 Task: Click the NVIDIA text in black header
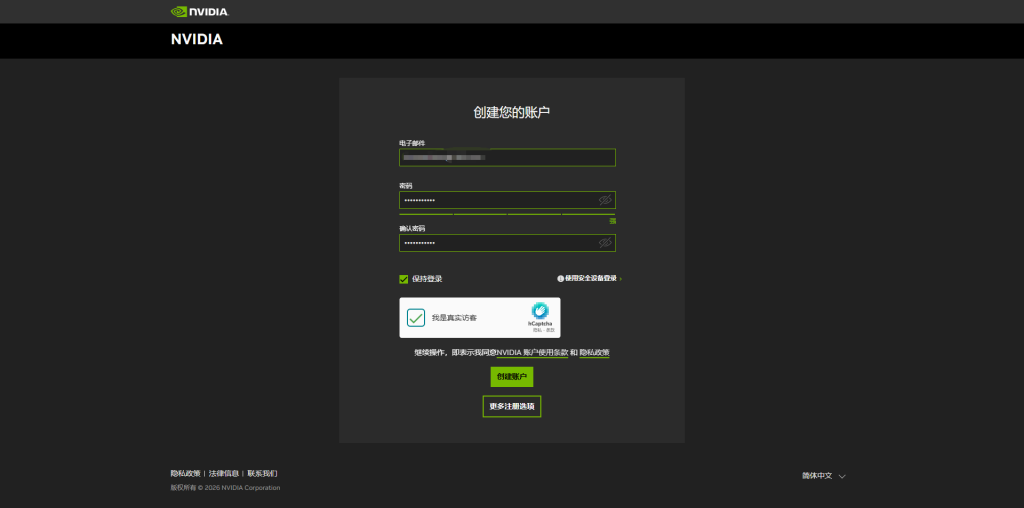(x=197, y=40)
